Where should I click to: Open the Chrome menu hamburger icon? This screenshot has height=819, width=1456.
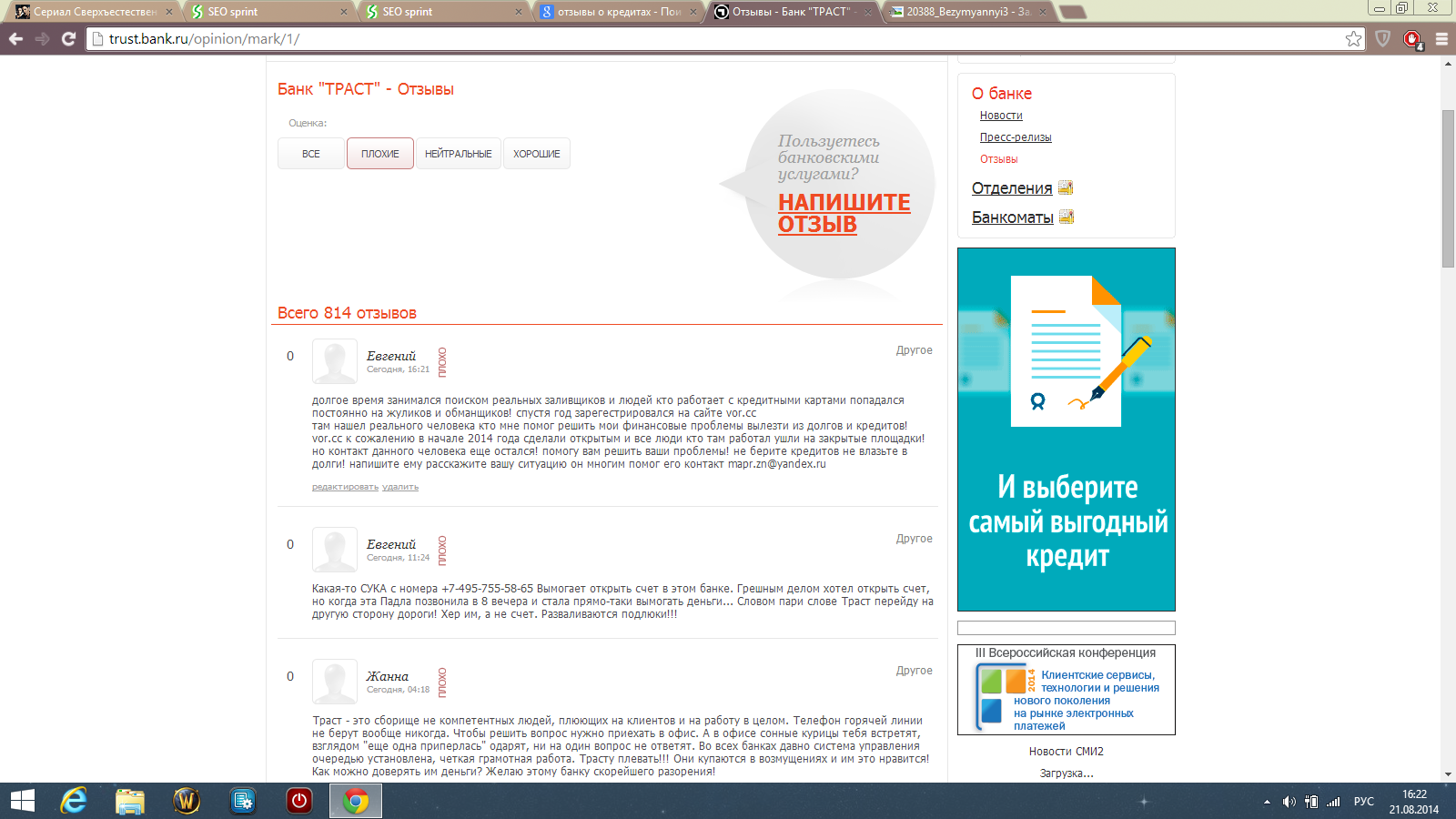1441,39
